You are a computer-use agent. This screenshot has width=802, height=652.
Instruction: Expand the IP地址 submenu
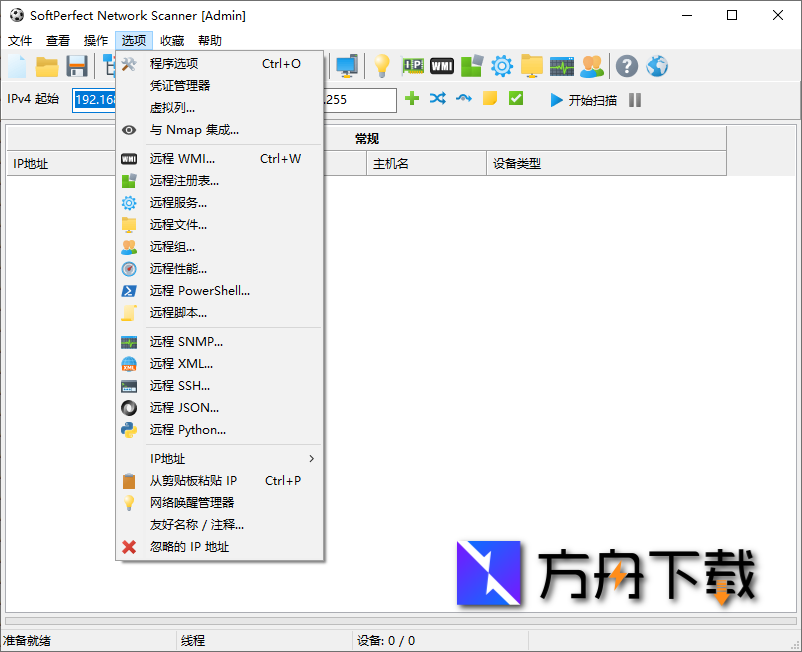[167, 458]
